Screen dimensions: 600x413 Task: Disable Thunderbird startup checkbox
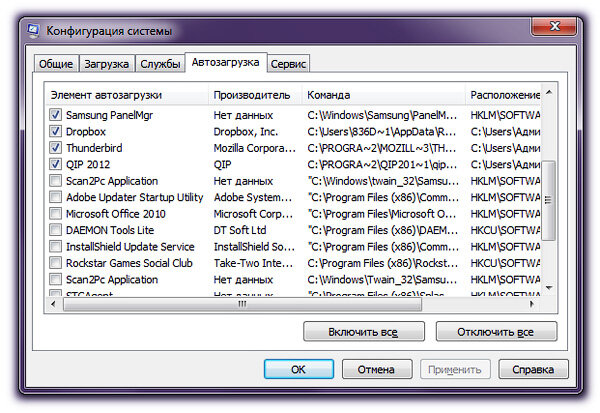55,147
